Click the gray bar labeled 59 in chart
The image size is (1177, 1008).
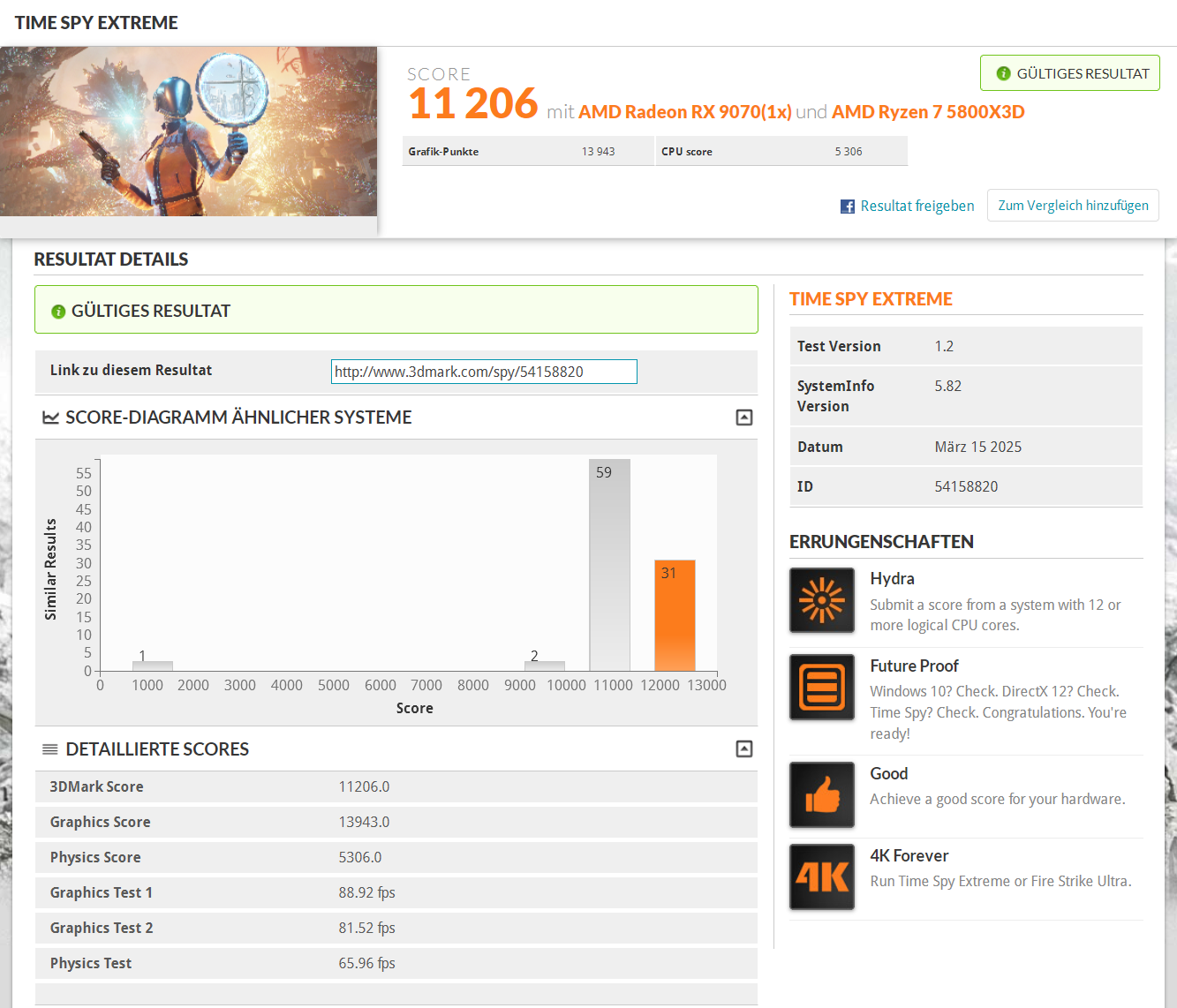pyautogui.click(x=610, y=565)
